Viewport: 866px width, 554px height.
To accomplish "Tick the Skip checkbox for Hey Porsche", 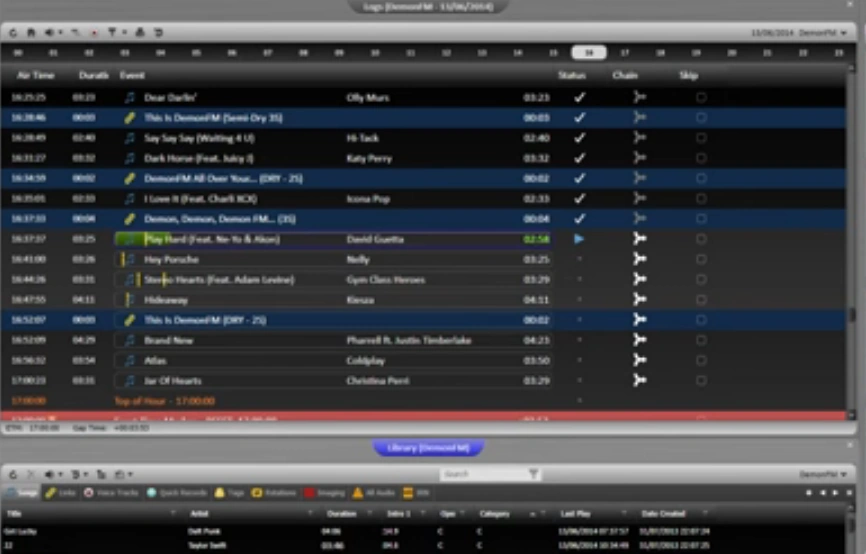I will [x=701, y=259].
